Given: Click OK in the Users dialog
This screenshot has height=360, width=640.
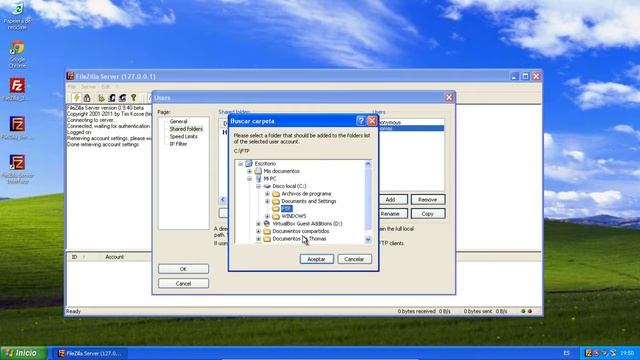Looking at the screenshot, I should 183,269.
